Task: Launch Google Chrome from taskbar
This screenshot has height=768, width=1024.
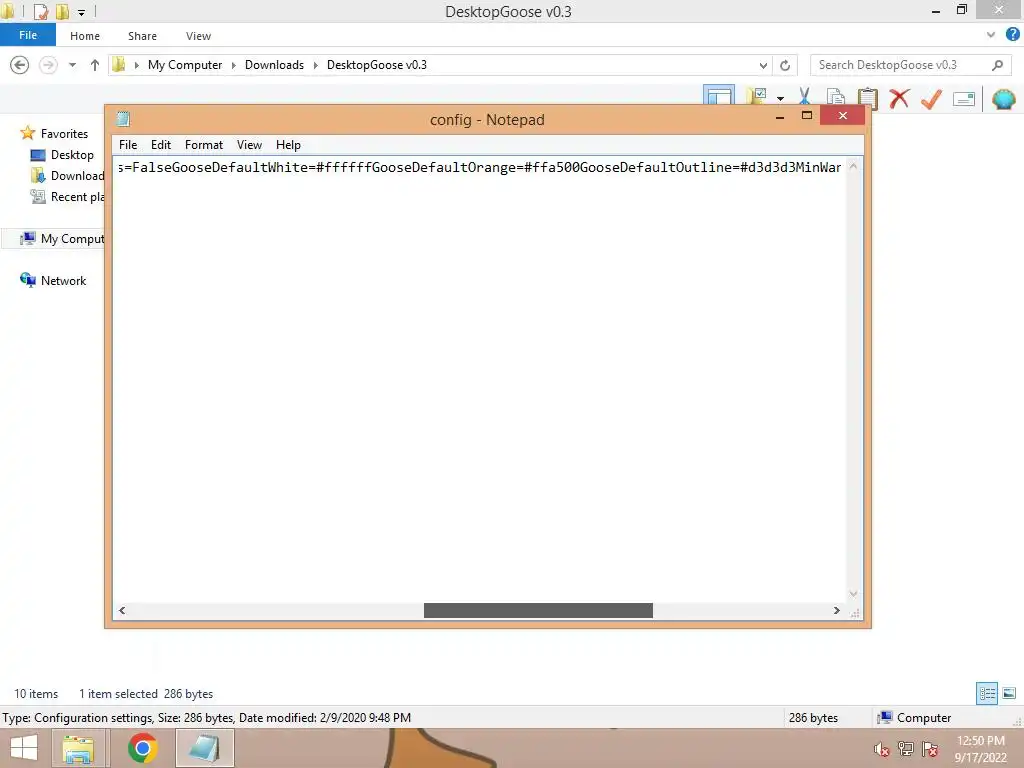Action: pos(142,748)
